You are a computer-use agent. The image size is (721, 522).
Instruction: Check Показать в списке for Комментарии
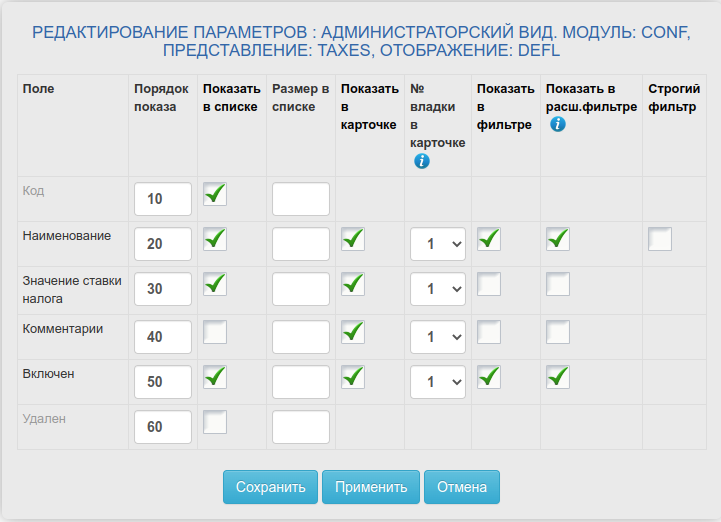pyautogui.click(x=214, y=331)
